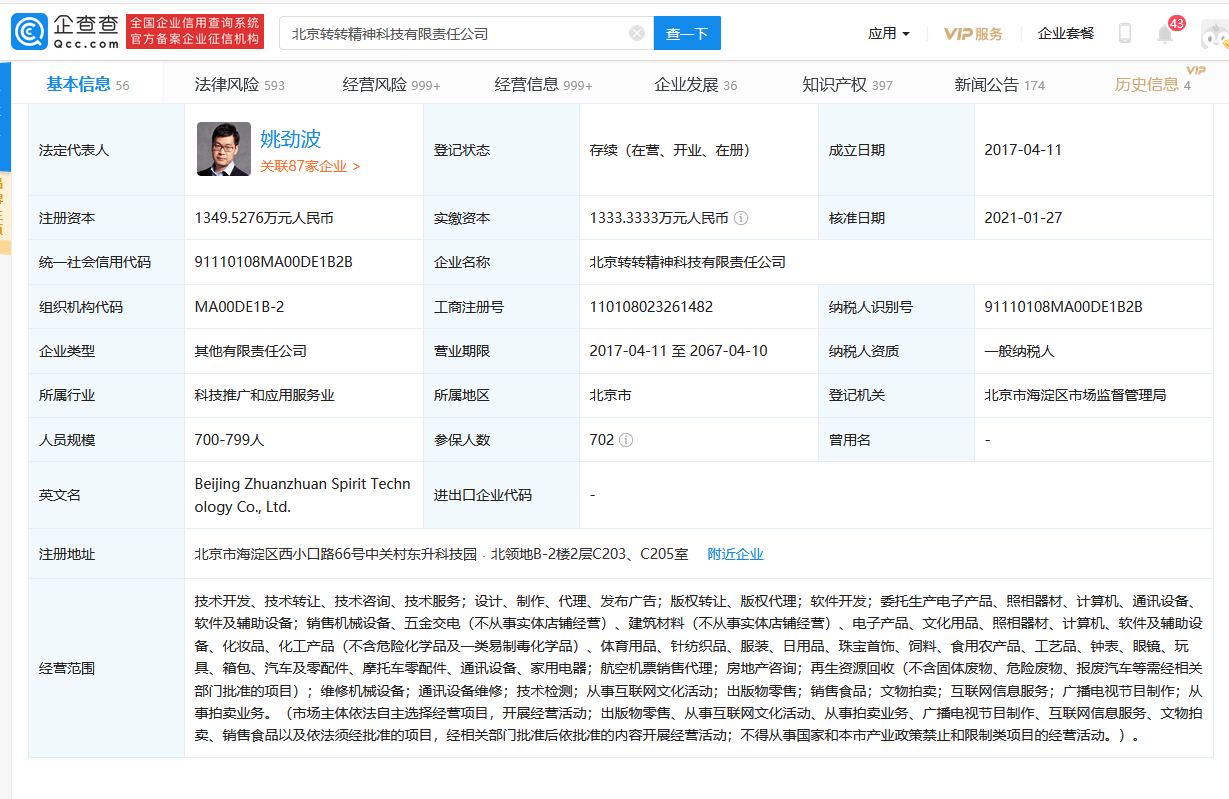Click the 全国企业信用查询系统 red banner
Screen dimensions: 1229x799
(x=196, y=32)
